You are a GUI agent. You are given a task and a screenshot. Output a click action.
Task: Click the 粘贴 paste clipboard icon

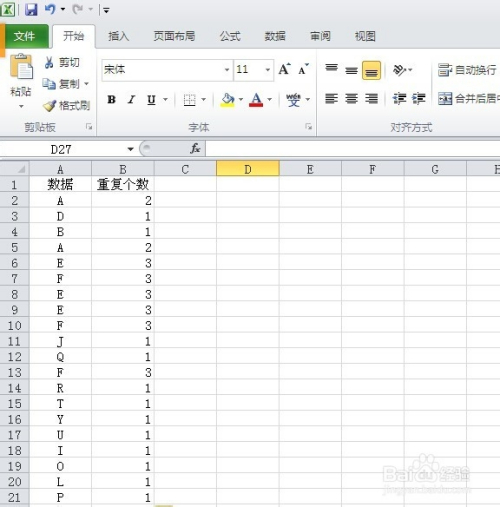point(21,67)
